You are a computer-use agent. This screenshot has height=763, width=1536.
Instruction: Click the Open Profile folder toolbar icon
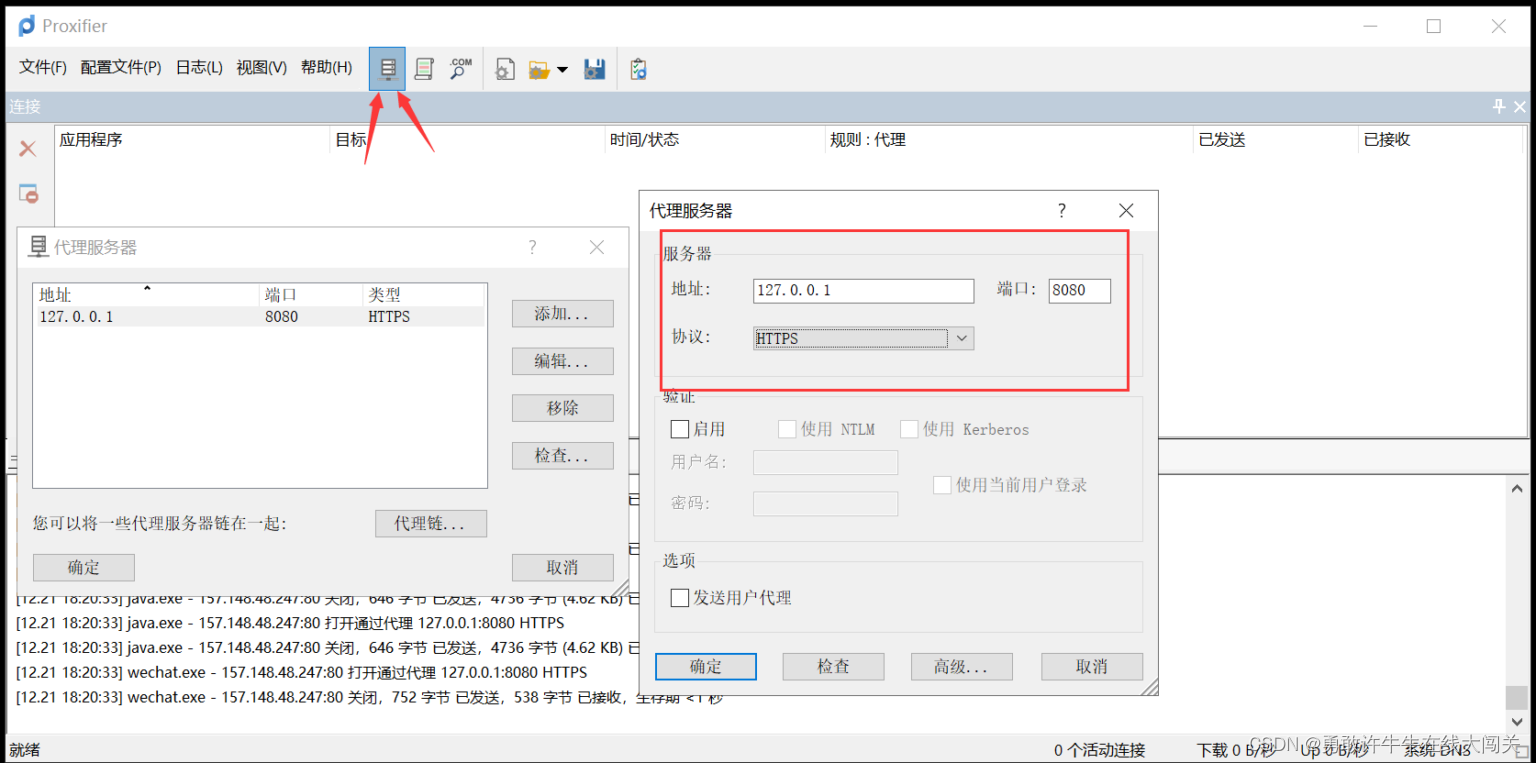pos(539,70)
